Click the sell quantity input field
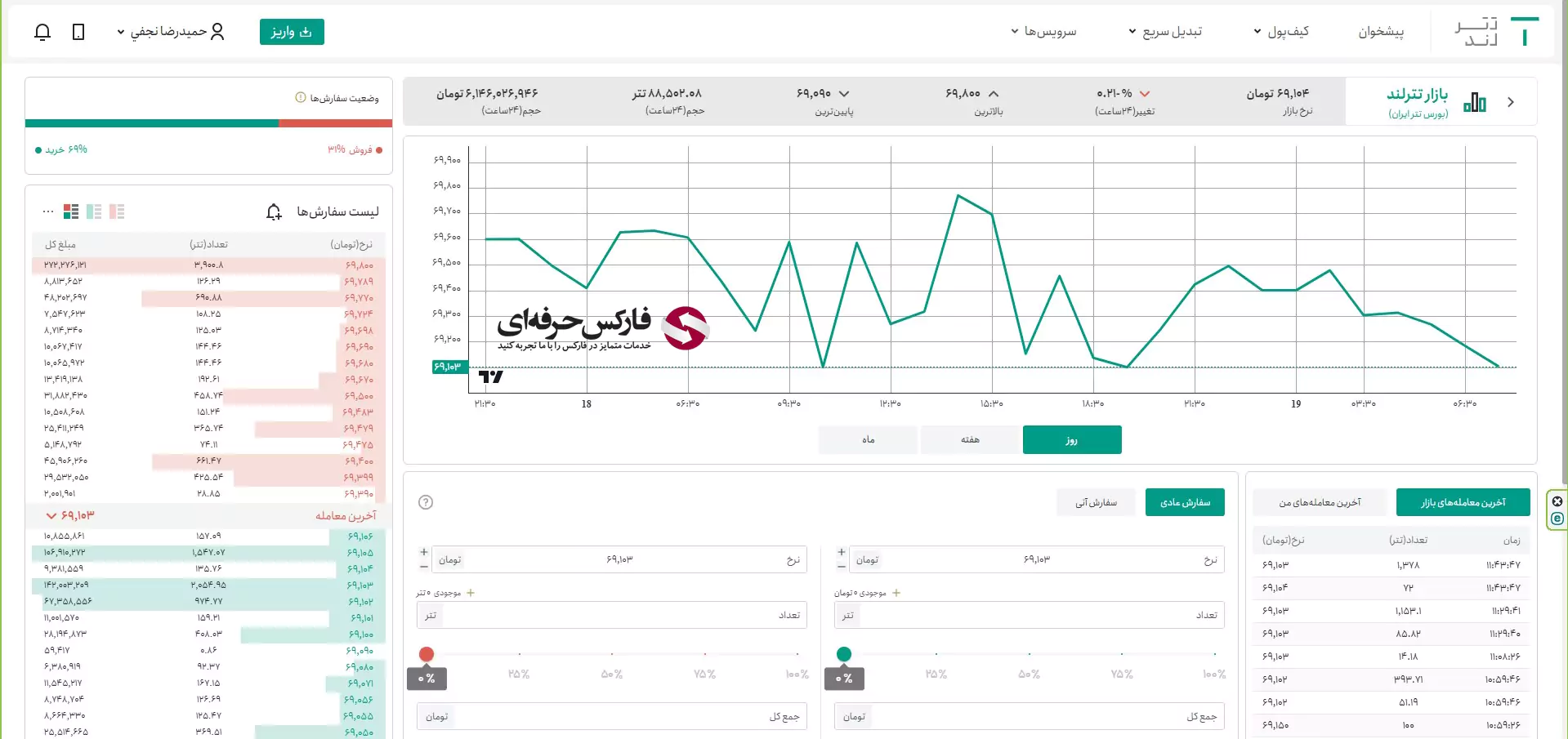 612,615
